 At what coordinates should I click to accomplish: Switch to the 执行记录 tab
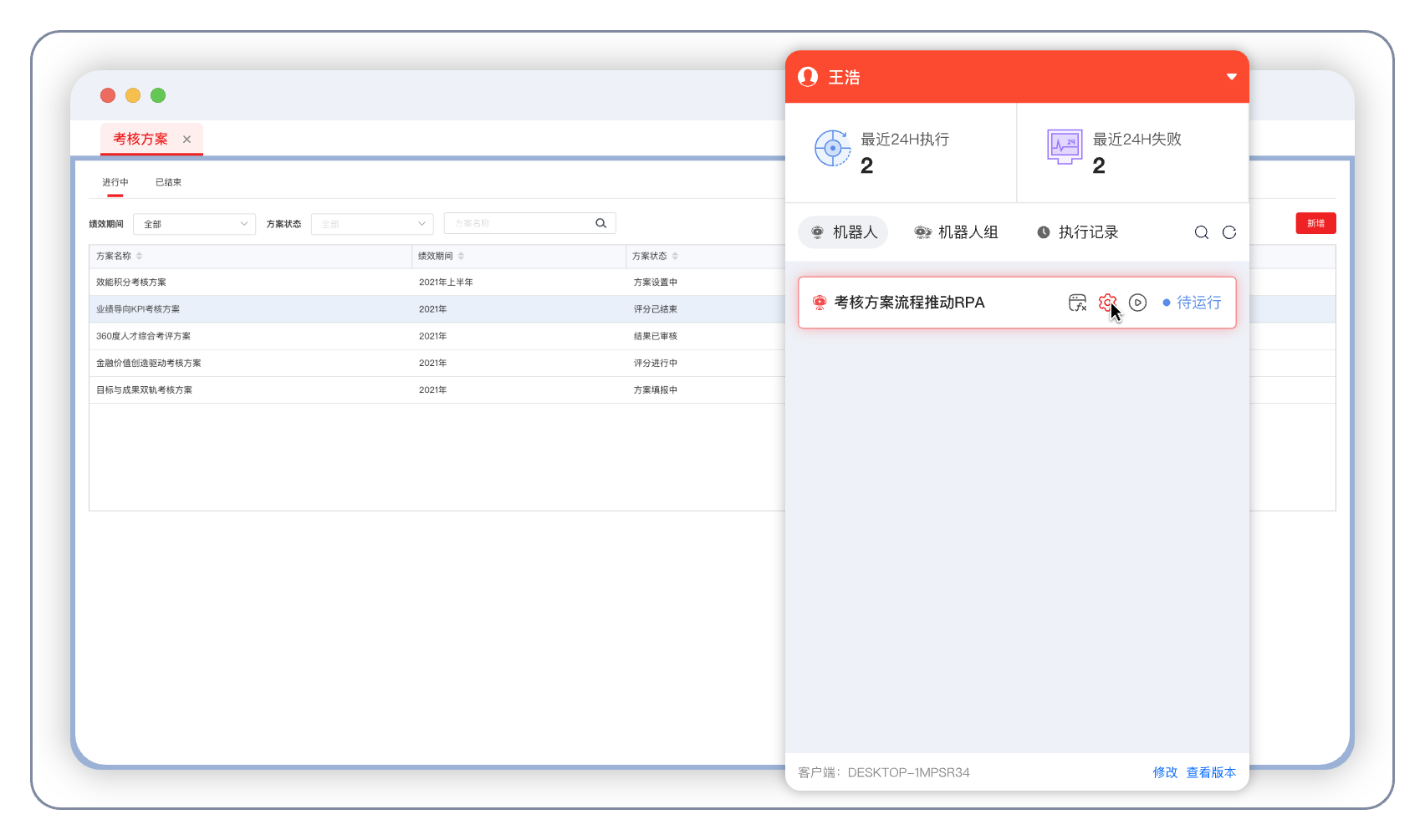click(x=1077, y=232)
